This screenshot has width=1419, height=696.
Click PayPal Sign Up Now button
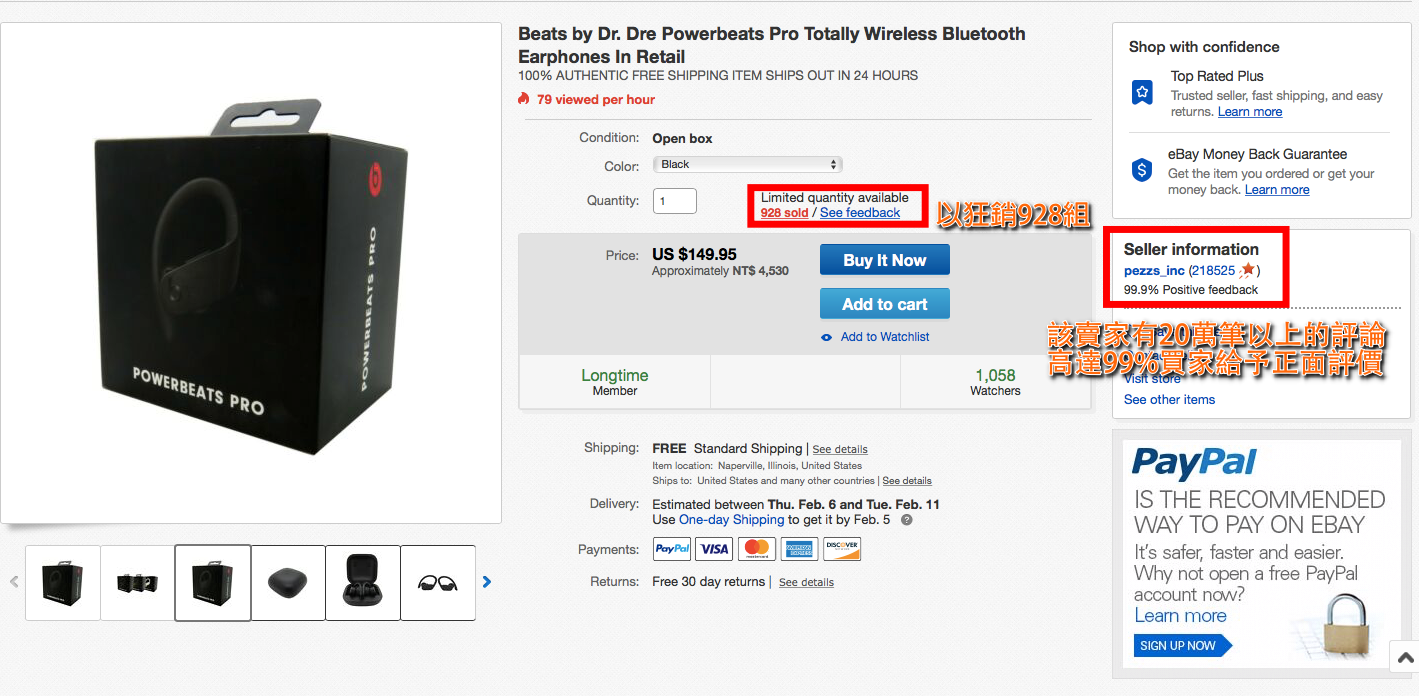(x=1178, y=646)
